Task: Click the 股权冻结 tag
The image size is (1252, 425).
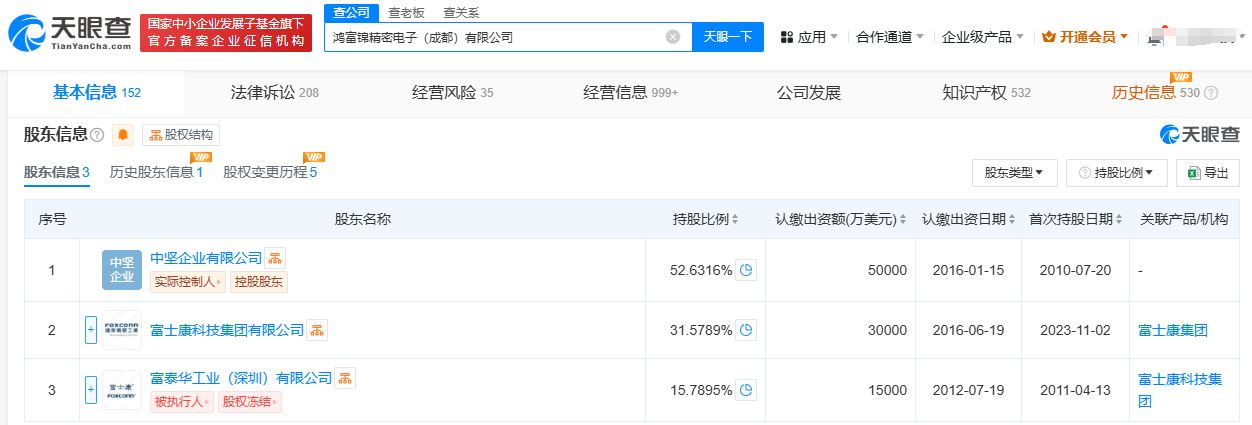Action: coord(249,402)
